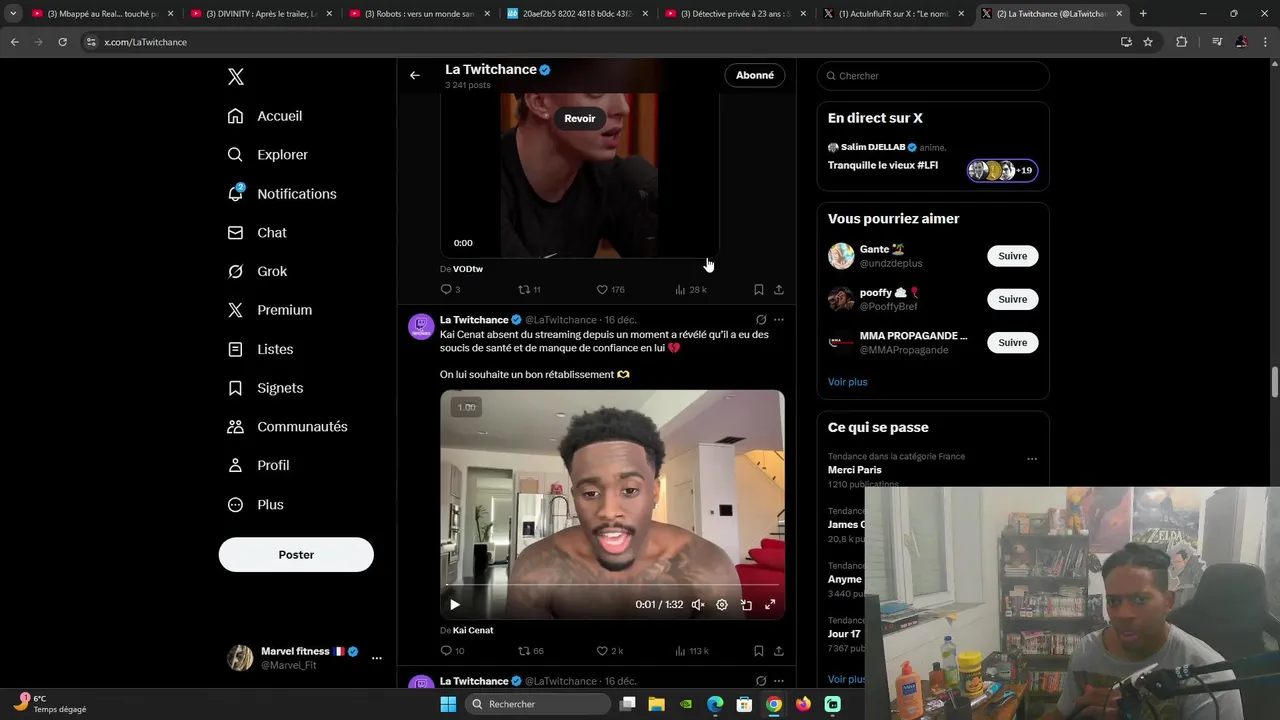Open Plus more options menu
1280x720 pixels.
click(255, 505)
